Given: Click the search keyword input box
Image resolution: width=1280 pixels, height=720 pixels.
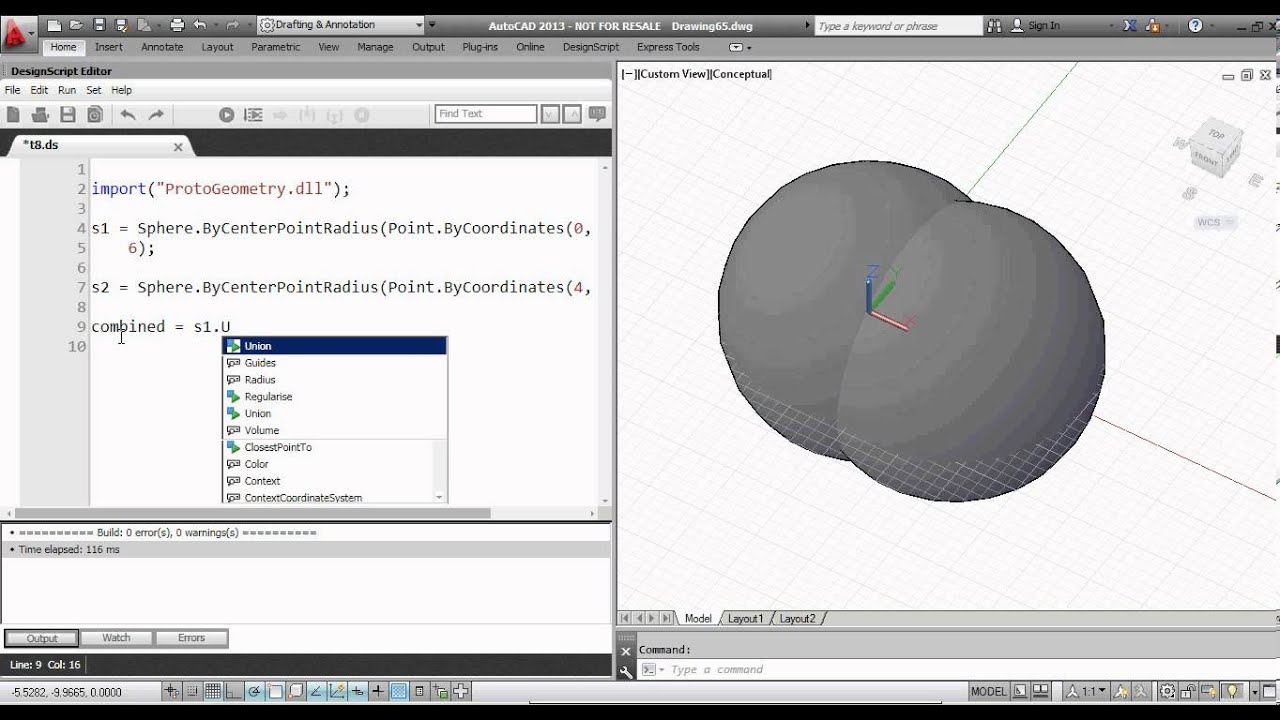Looking at the screenshot, I should click(x=898, y=26).
